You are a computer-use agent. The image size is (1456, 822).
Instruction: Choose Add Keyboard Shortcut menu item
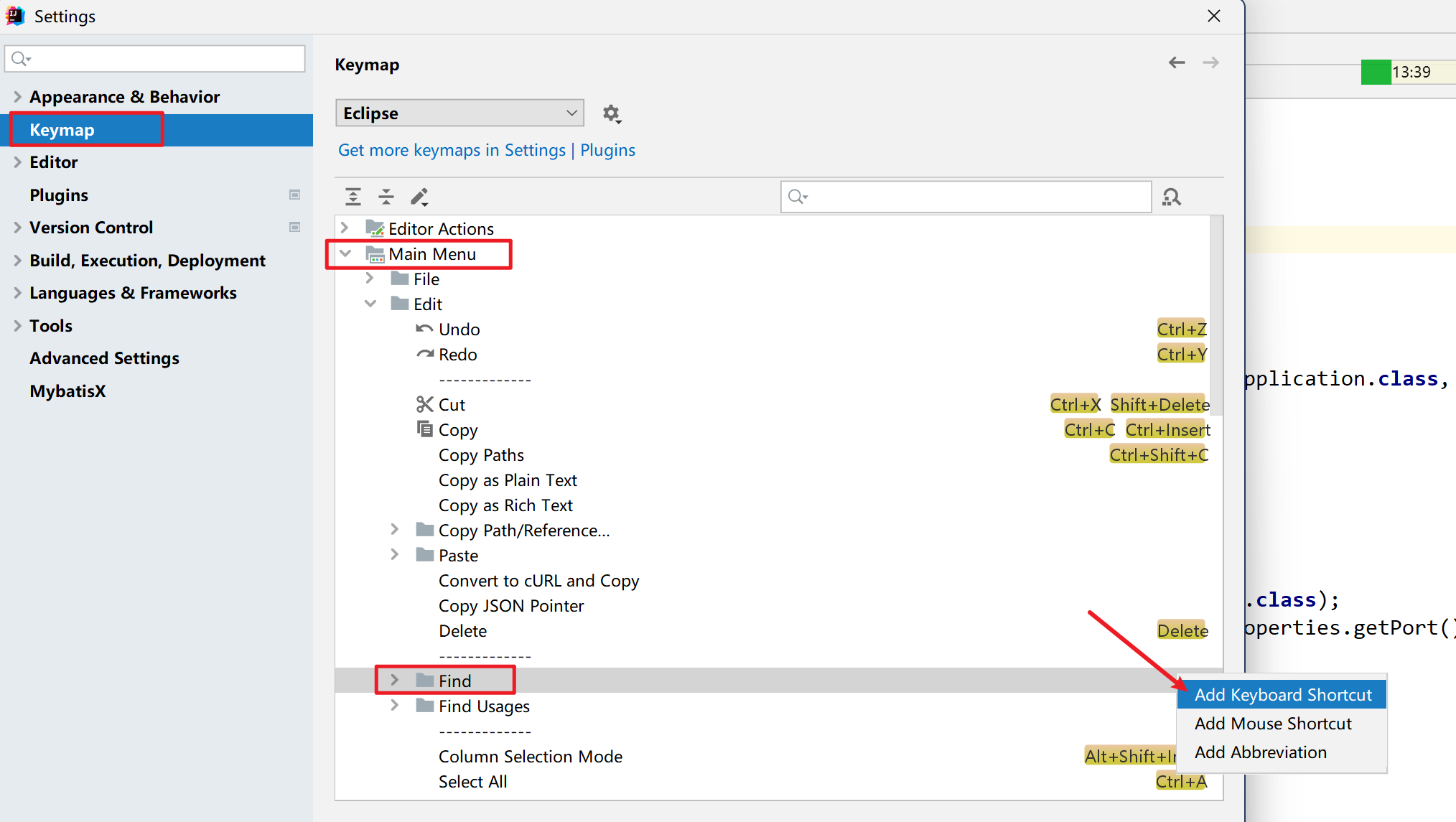pyautogui.click(x=1282, y=695)
